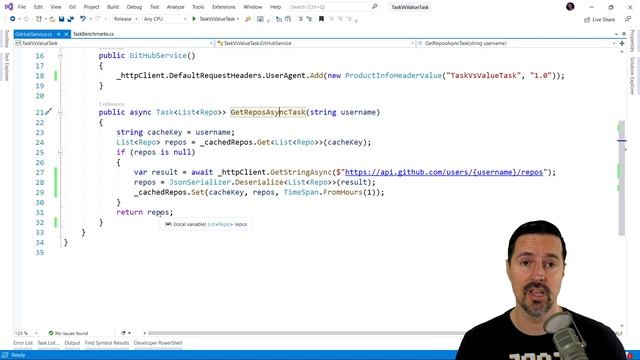Click the references CodeLens above GetReposAsyncTask

(x=111, y=104)
